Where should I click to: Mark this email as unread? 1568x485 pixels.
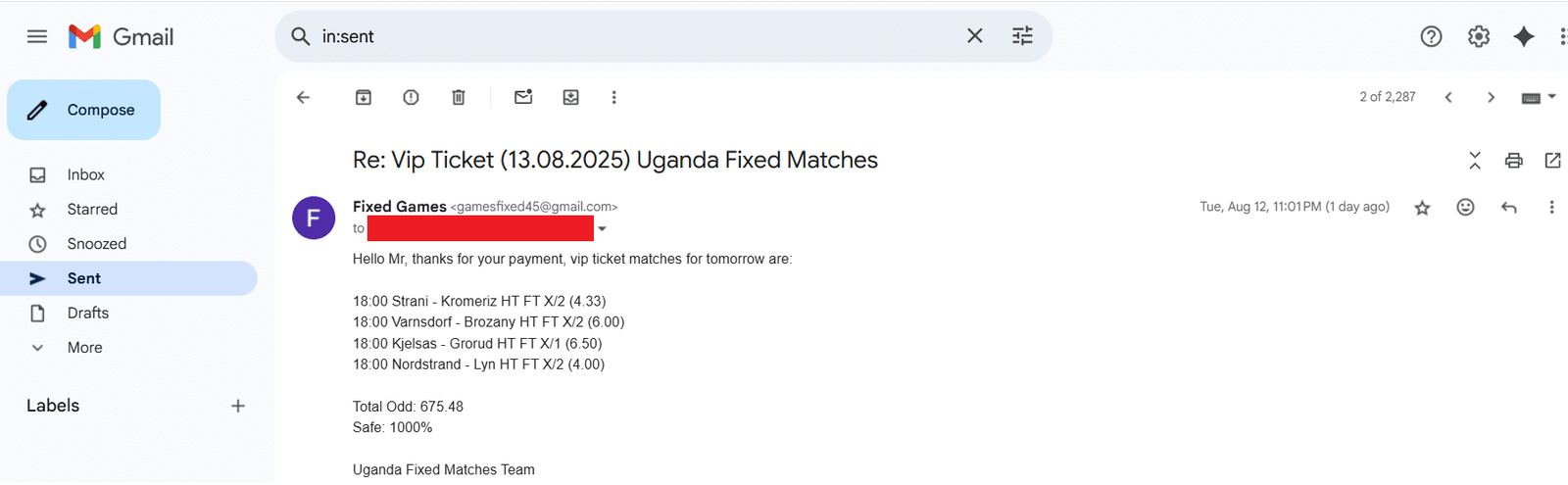click(523, 97)
